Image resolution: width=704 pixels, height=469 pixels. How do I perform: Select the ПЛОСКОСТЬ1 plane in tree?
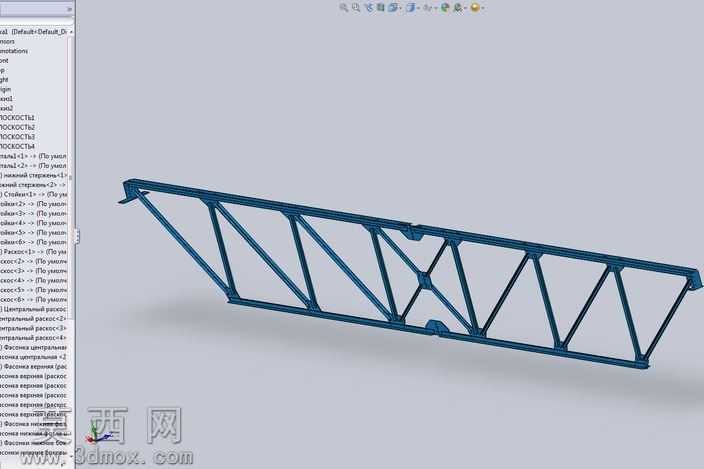17,118
